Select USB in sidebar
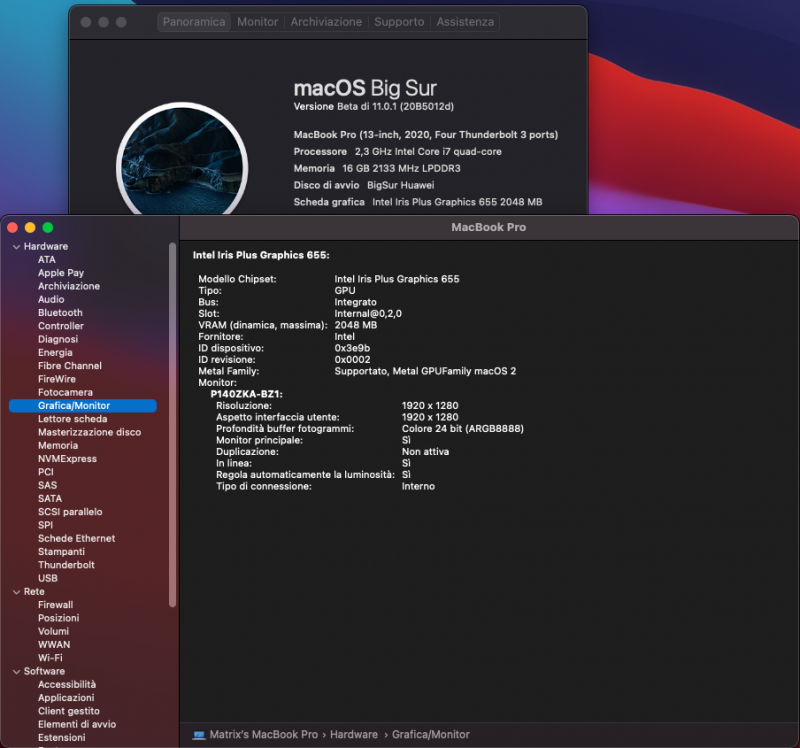Viewport: 800px width, 748px height. click(48, 578)
